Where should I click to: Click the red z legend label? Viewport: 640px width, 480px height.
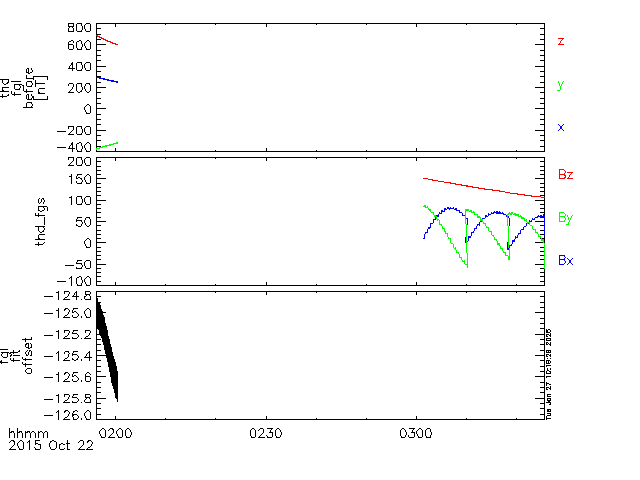[x=561, y=41]
